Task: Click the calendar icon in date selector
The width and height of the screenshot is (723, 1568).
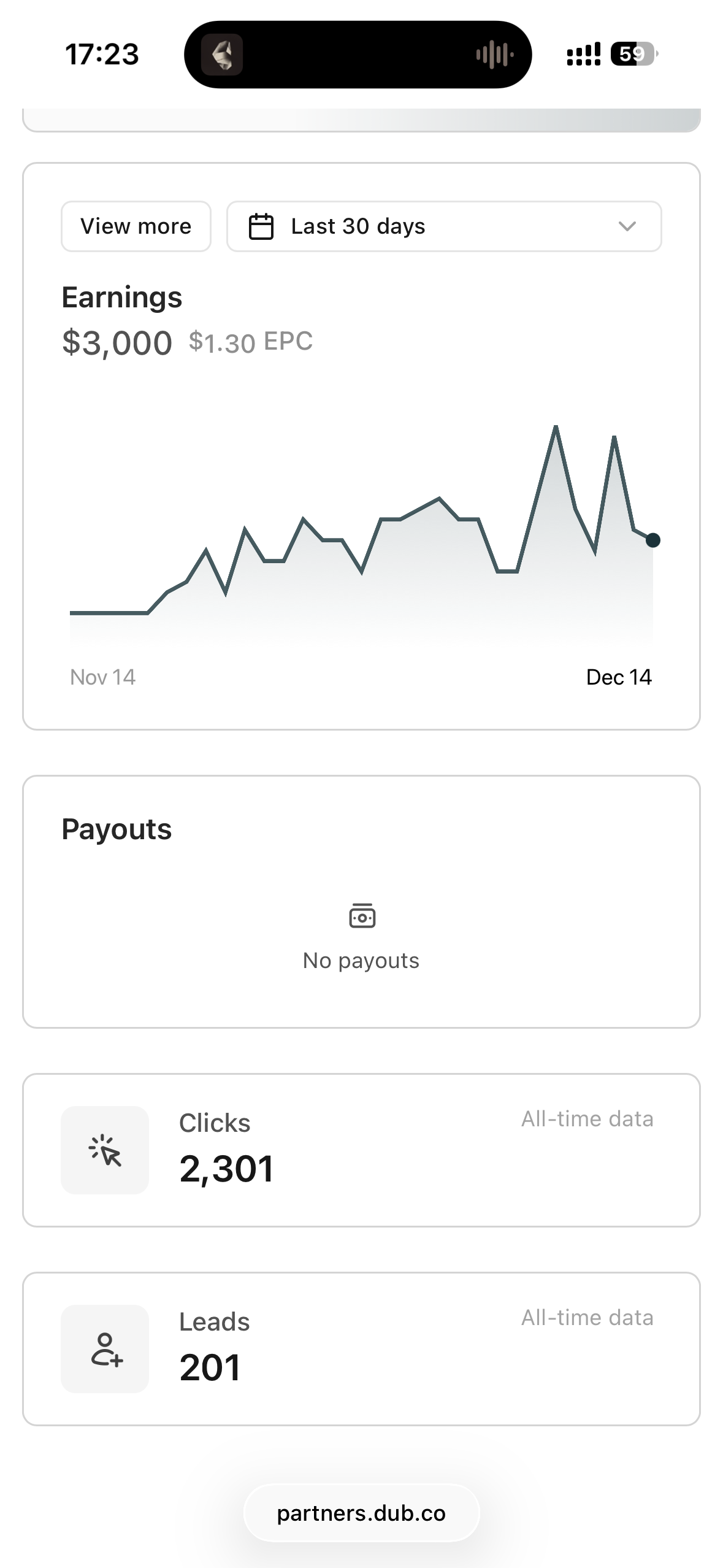Action: [261, 226]
